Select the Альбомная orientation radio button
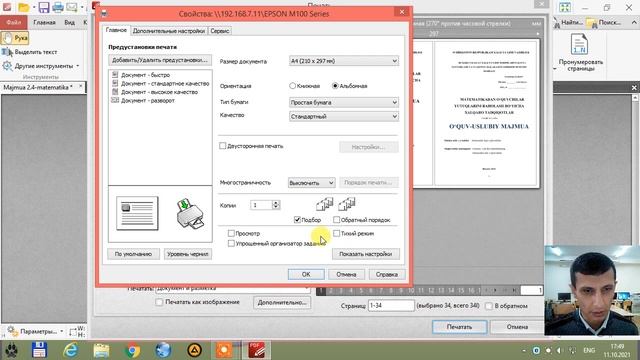Viewport: 640px width, 360px height. pyautogui.click(x=335, y=86)
